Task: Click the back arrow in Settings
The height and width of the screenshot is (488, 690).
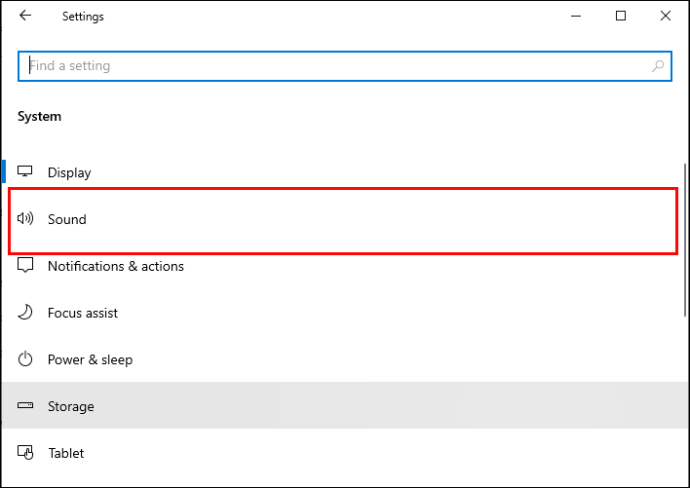Action: click(x=25, y=16)
